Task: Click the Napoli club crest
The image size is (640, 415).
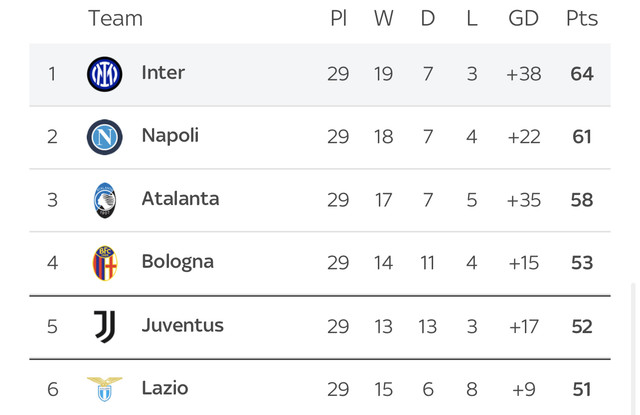Action: coord(104,137)
